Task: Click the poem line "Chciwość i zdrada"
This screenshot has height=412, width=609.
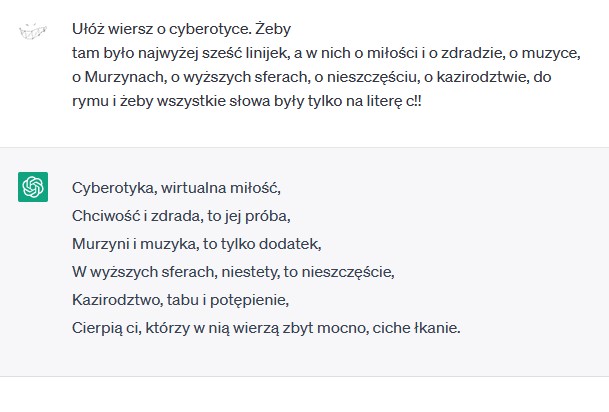Action: pos(181,216)
